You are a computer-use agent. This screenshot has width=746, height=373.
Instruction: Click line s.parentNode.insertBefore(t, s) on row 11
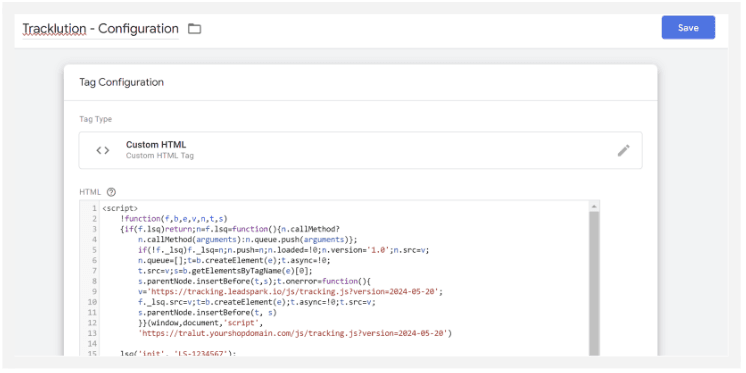pyautogui.click(x=207, y=313)
